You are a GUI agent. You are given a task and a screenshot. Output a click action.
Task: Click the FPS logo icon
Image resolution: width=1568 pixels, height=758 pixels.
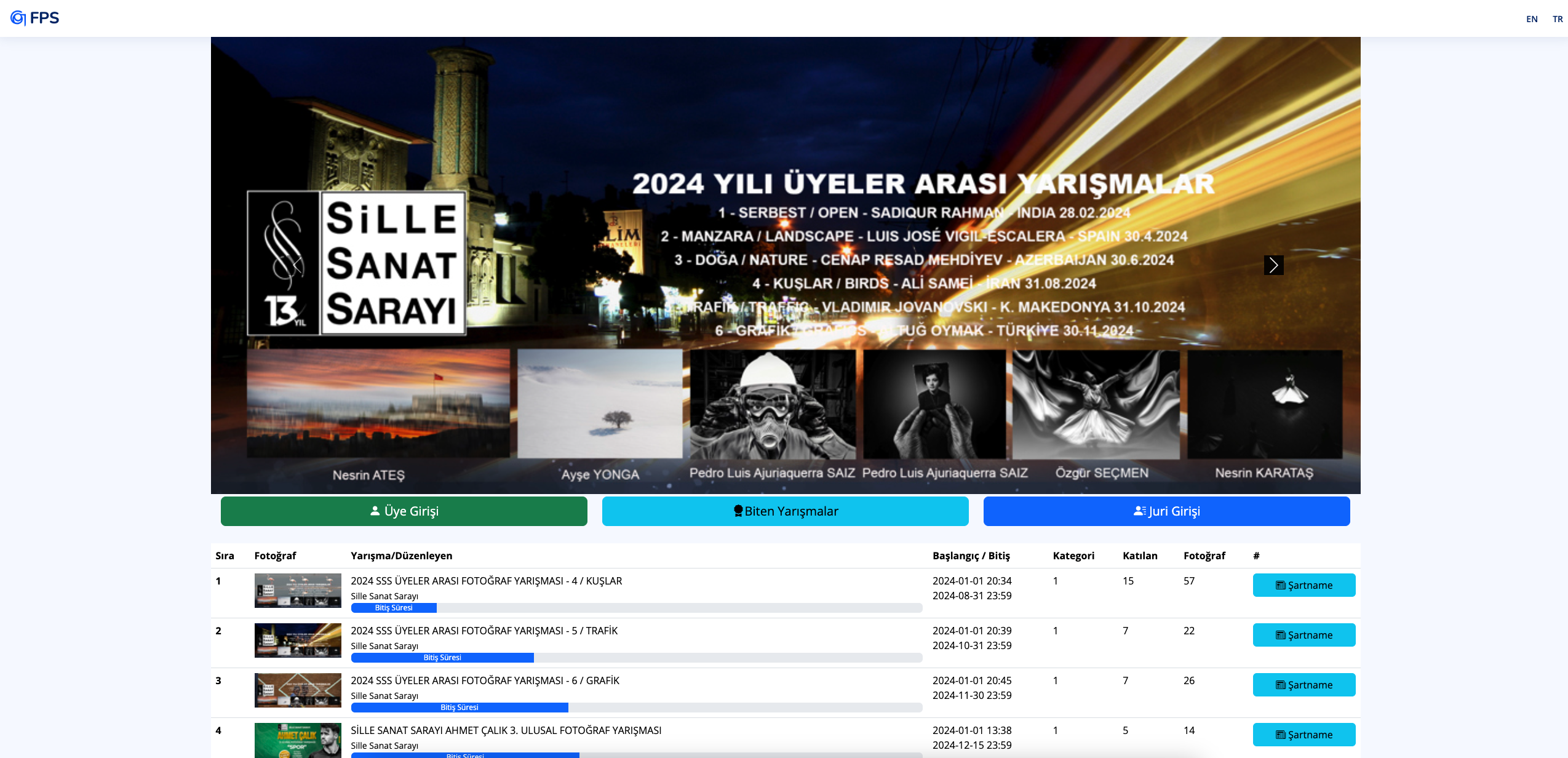point(19,18)
